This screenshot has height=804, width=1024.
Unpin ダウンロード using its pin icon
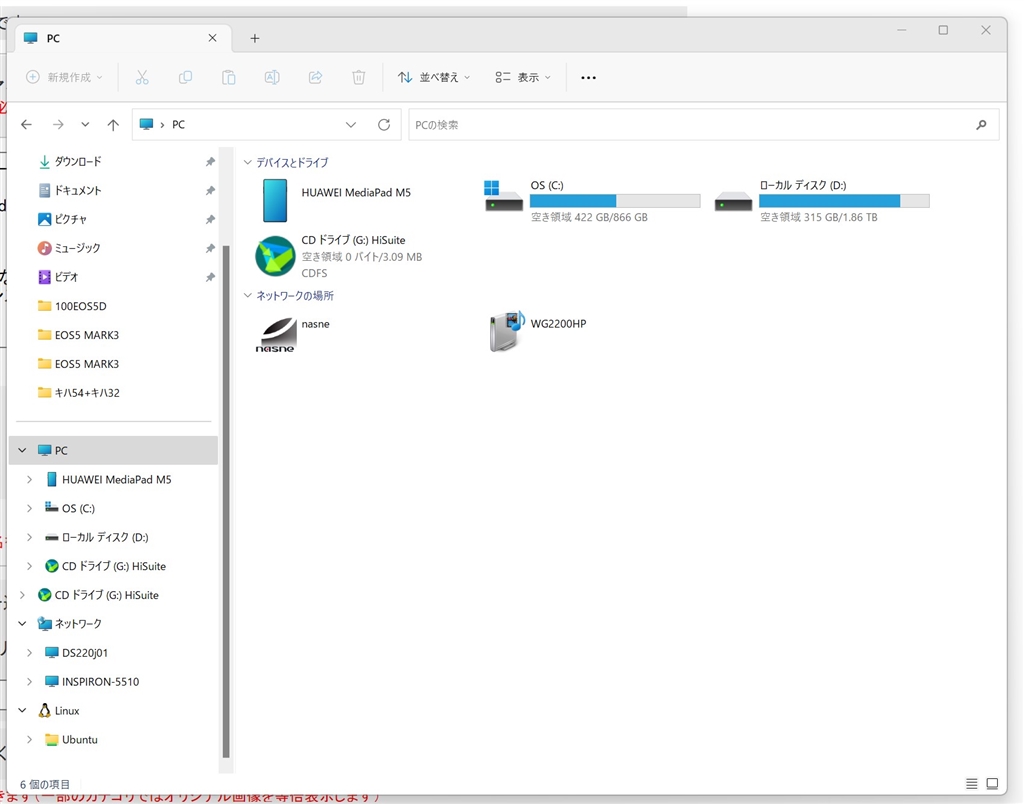210,161
